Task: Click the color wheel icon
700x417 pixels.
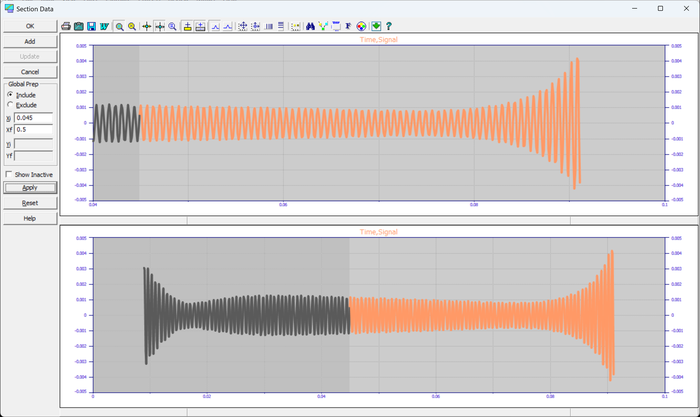Action: tap(361, 26)
